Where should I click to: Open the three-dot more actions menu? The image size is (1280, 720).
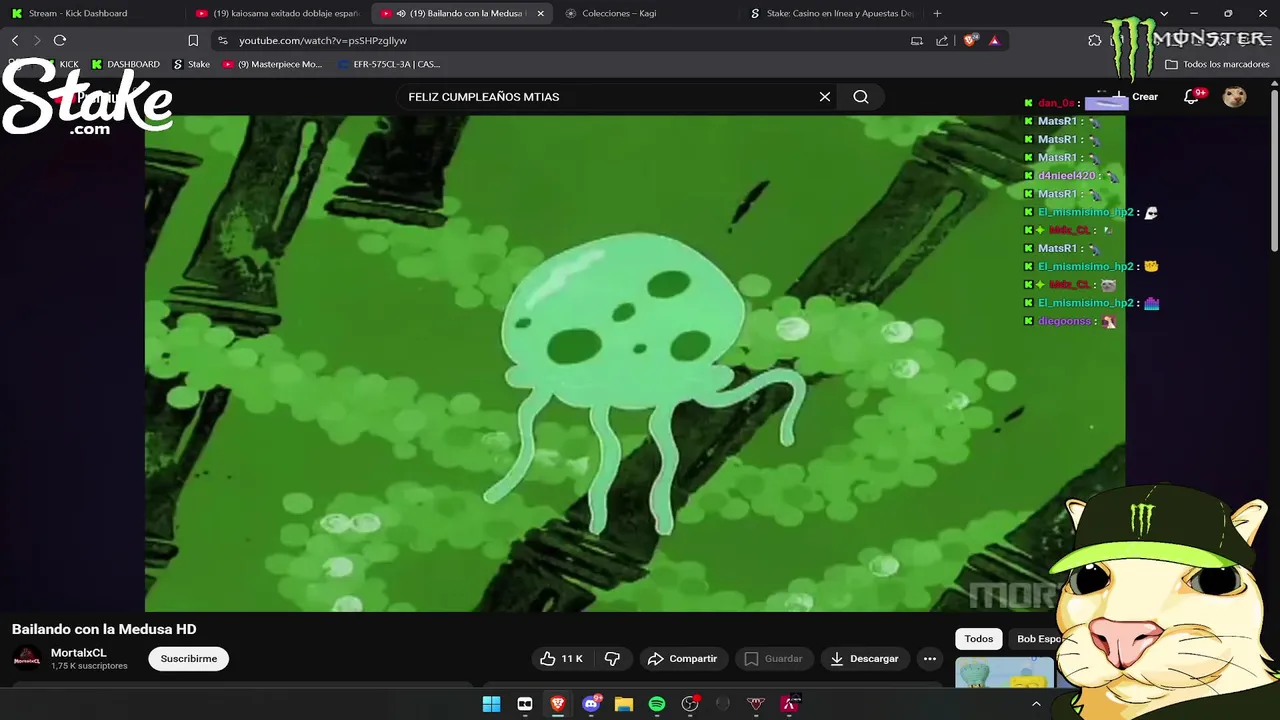(x=930, y=658)
